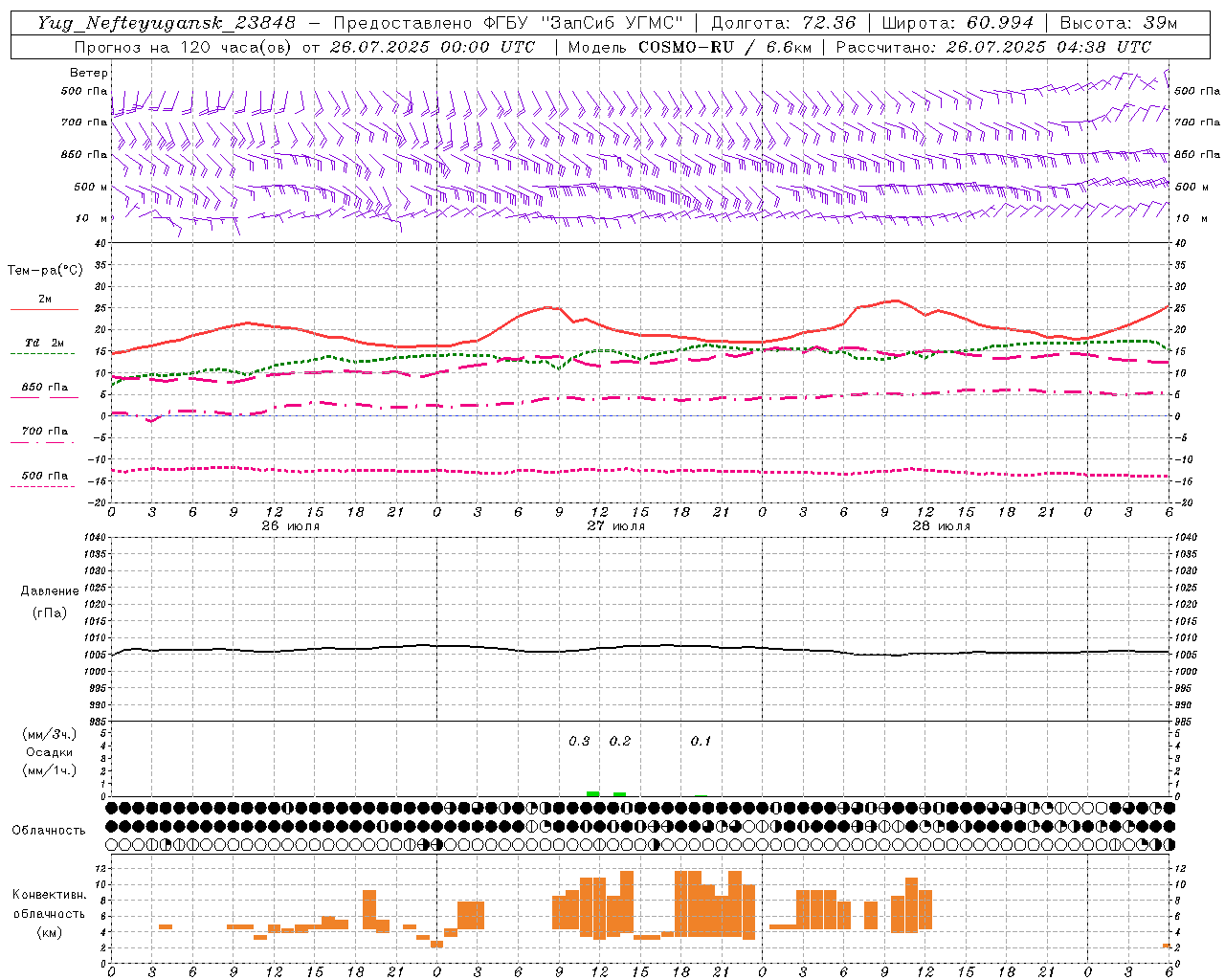Click the 700 гПа entry in temperature legend
Viewport: 1225px width, 980px height.
click(x=44, y=432)
